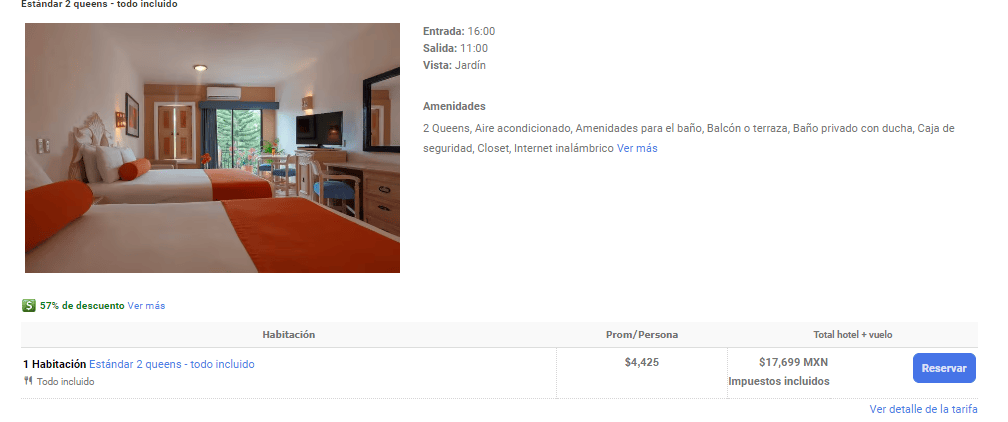The width and height of the screenshot is (1008, 422).
Task: Click the Amenidades heading
Action: coord(454,106)
